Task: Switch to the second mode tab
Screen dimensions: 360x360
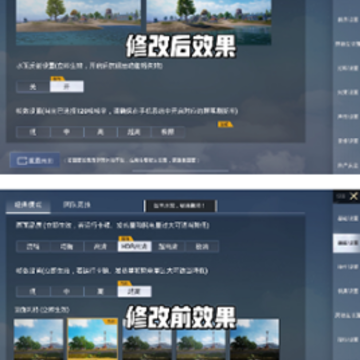Action: [x=77, y=205]
